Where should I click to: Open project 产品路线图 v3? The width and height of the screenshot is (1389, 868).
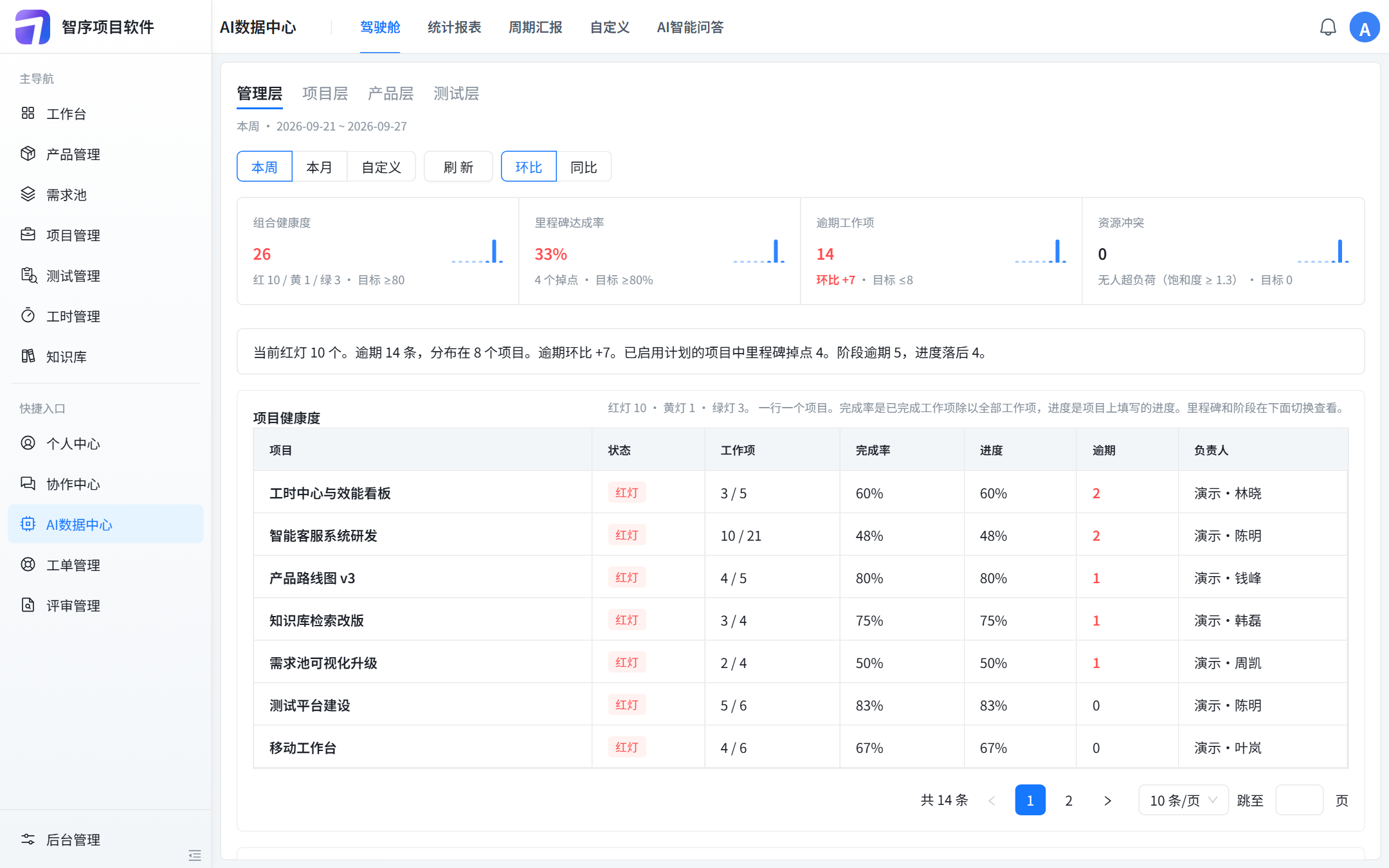pos(313,578)
